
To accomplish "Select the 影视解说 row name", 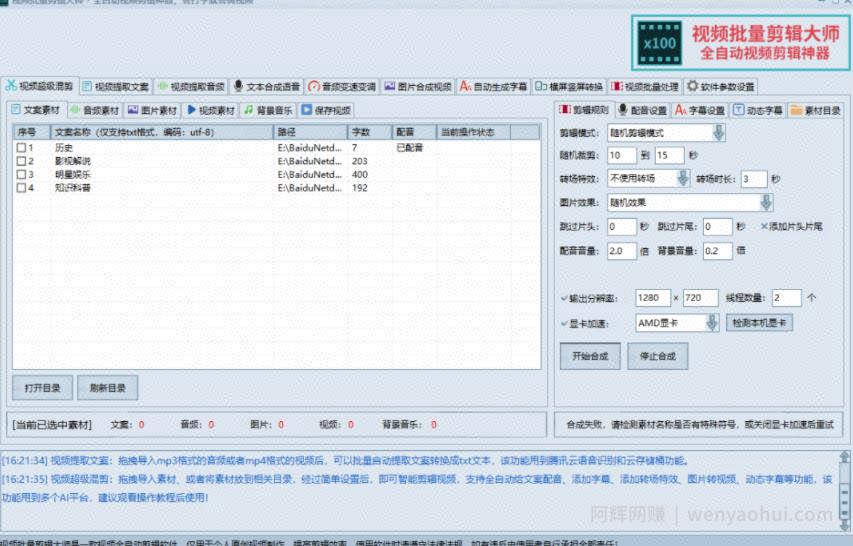I will (x=73, y=161).
